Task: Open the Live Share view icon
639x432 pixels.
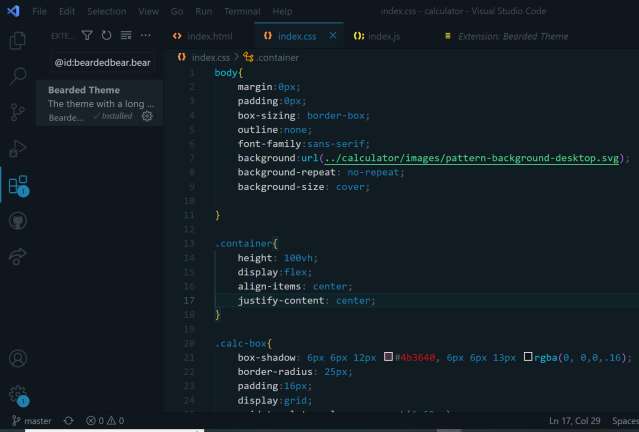Action: click(x=18, y=257)
